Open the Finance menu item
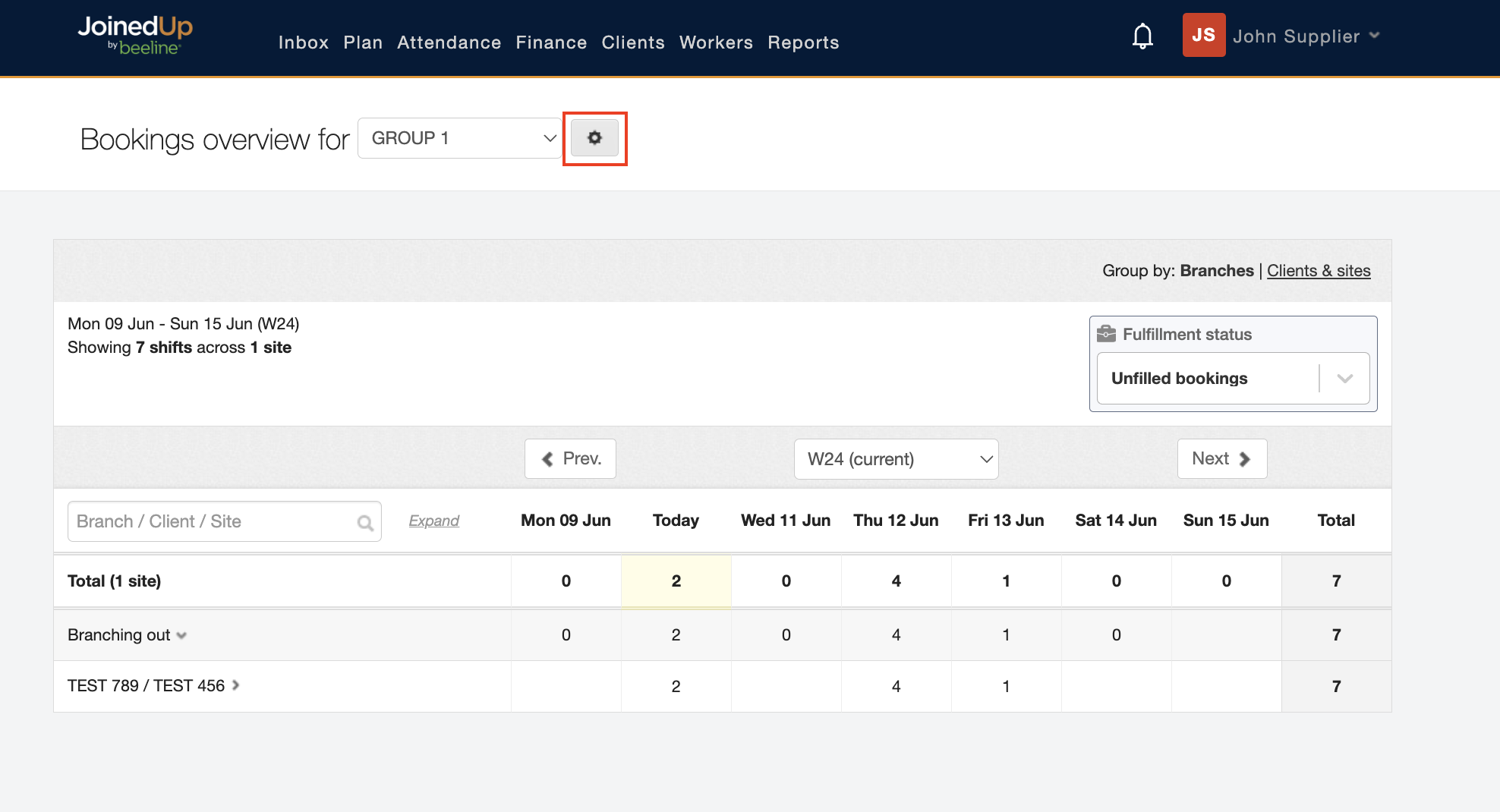The width and height of the screenshot is (1500, 812). pos(551,42)
